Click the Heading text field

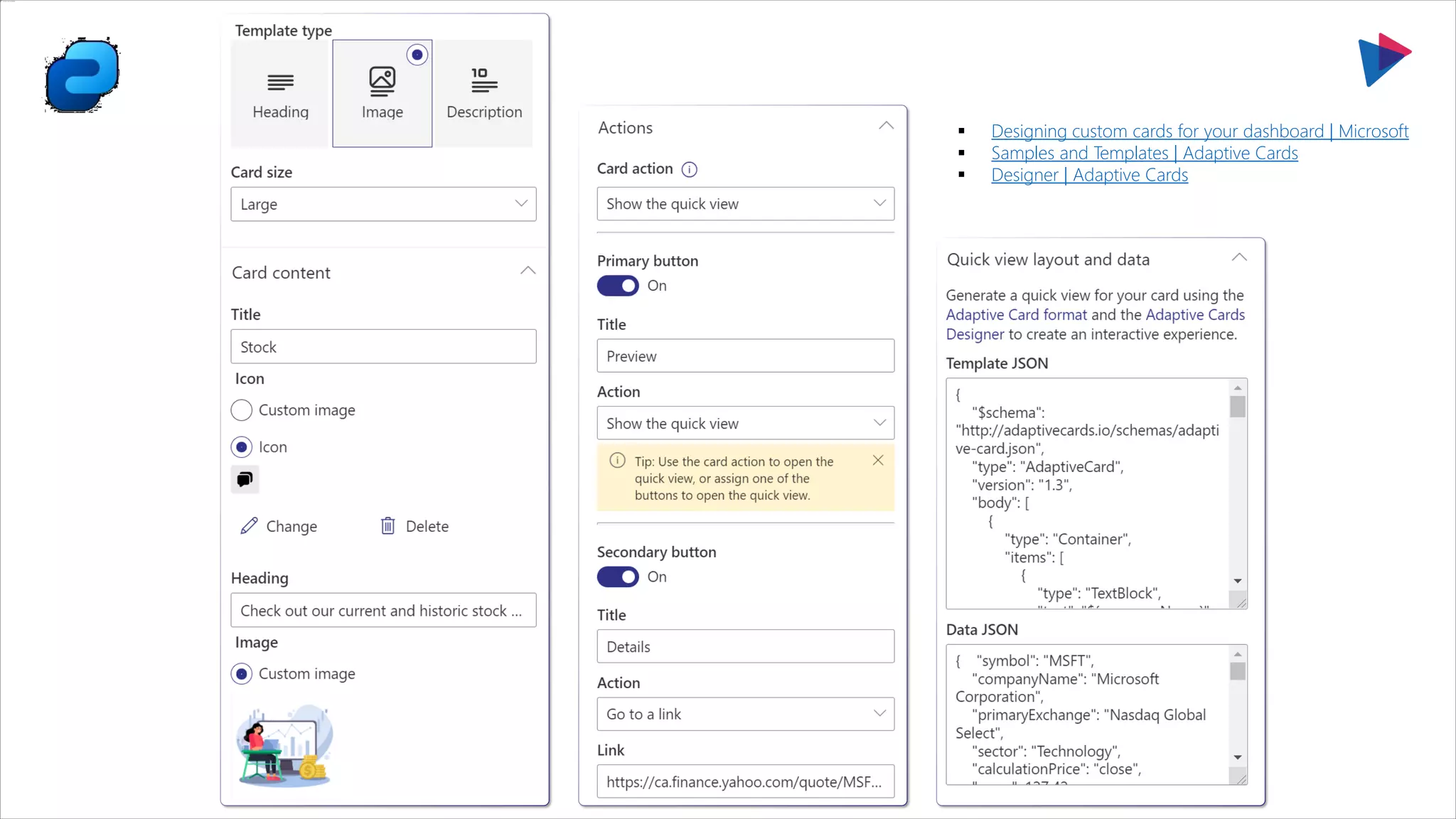[x=383, y=611]
